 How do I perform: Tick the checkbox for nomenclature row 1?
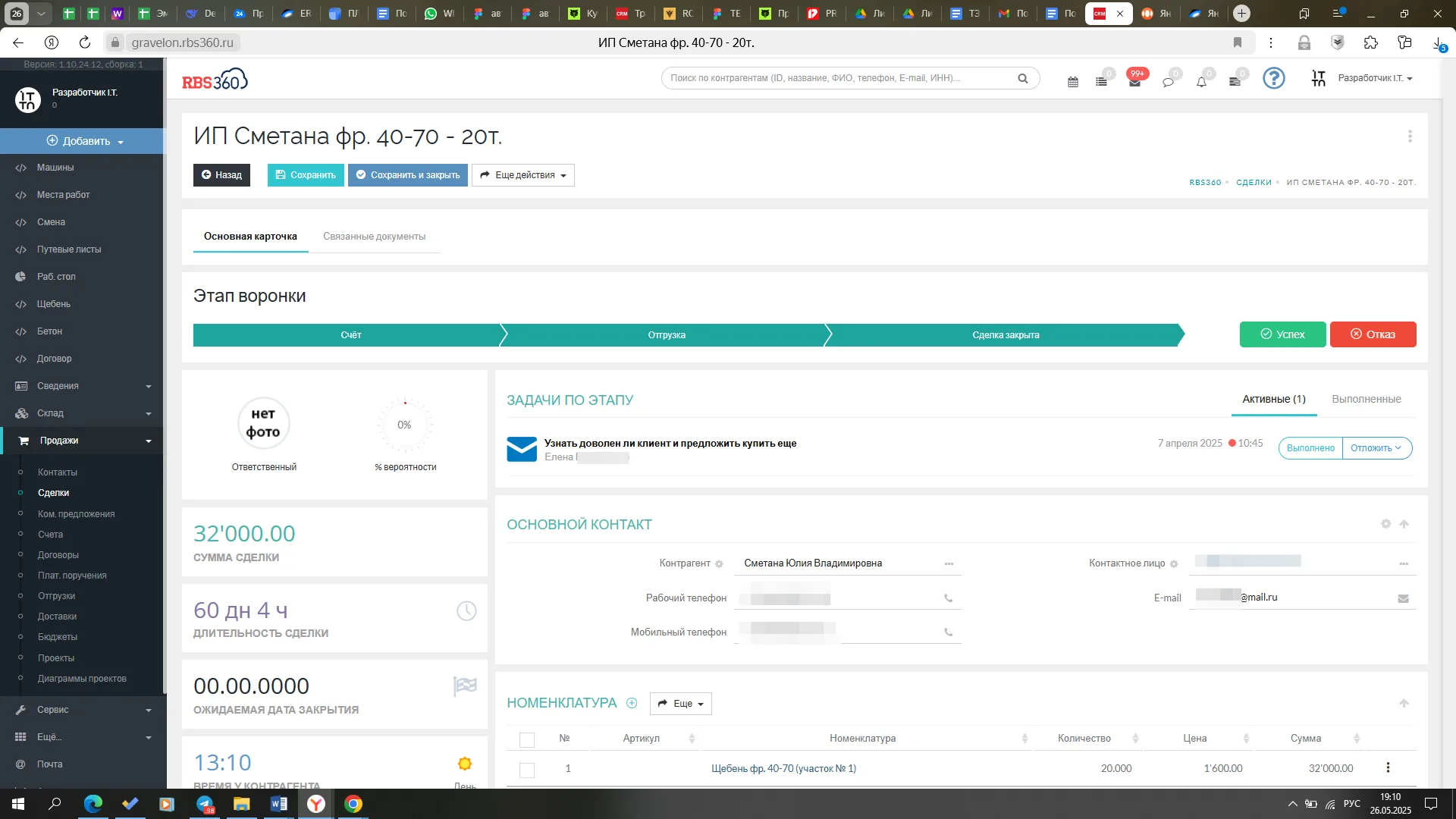coord(527,770)
